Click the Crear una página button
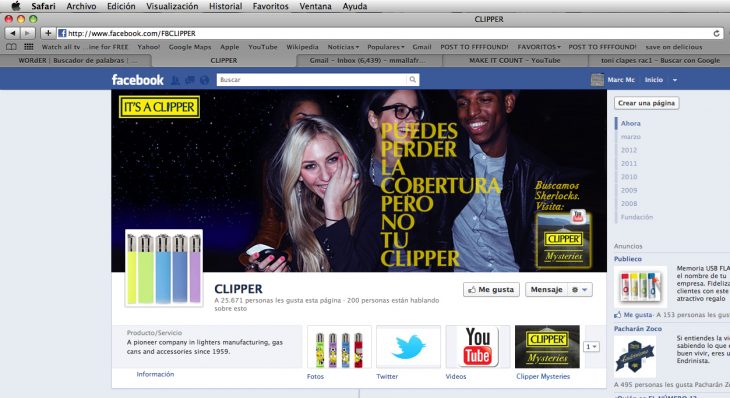 [646, 103]
